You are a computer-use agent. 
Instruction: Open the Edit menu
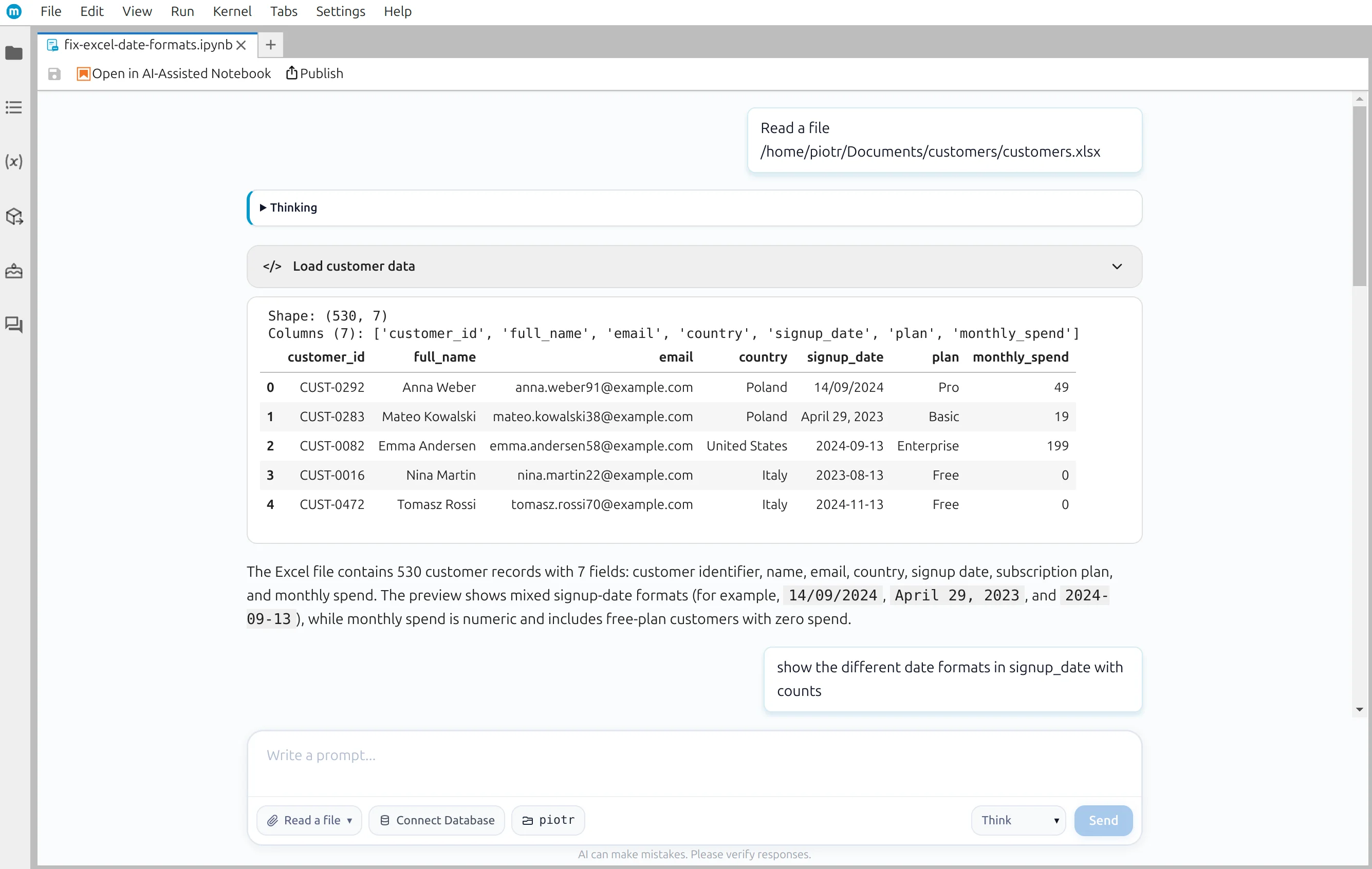(92, 11)
